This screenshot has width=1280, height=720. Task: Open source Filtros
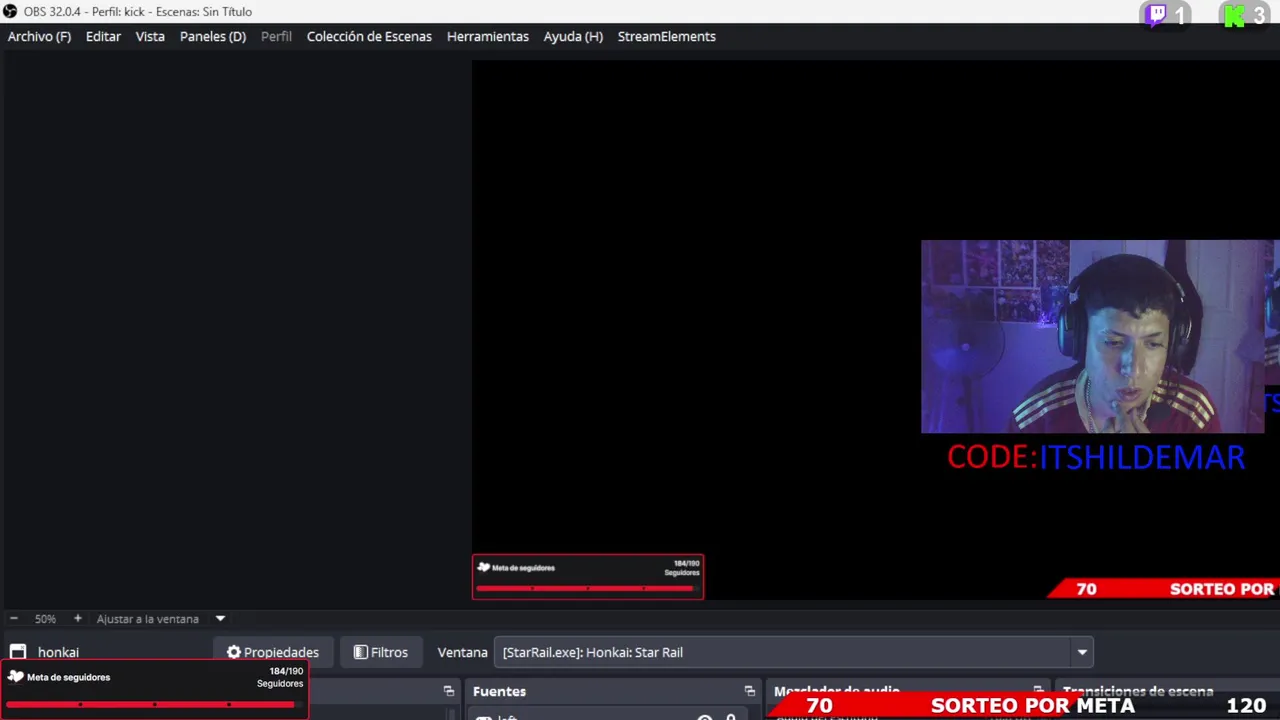point(381,652)
